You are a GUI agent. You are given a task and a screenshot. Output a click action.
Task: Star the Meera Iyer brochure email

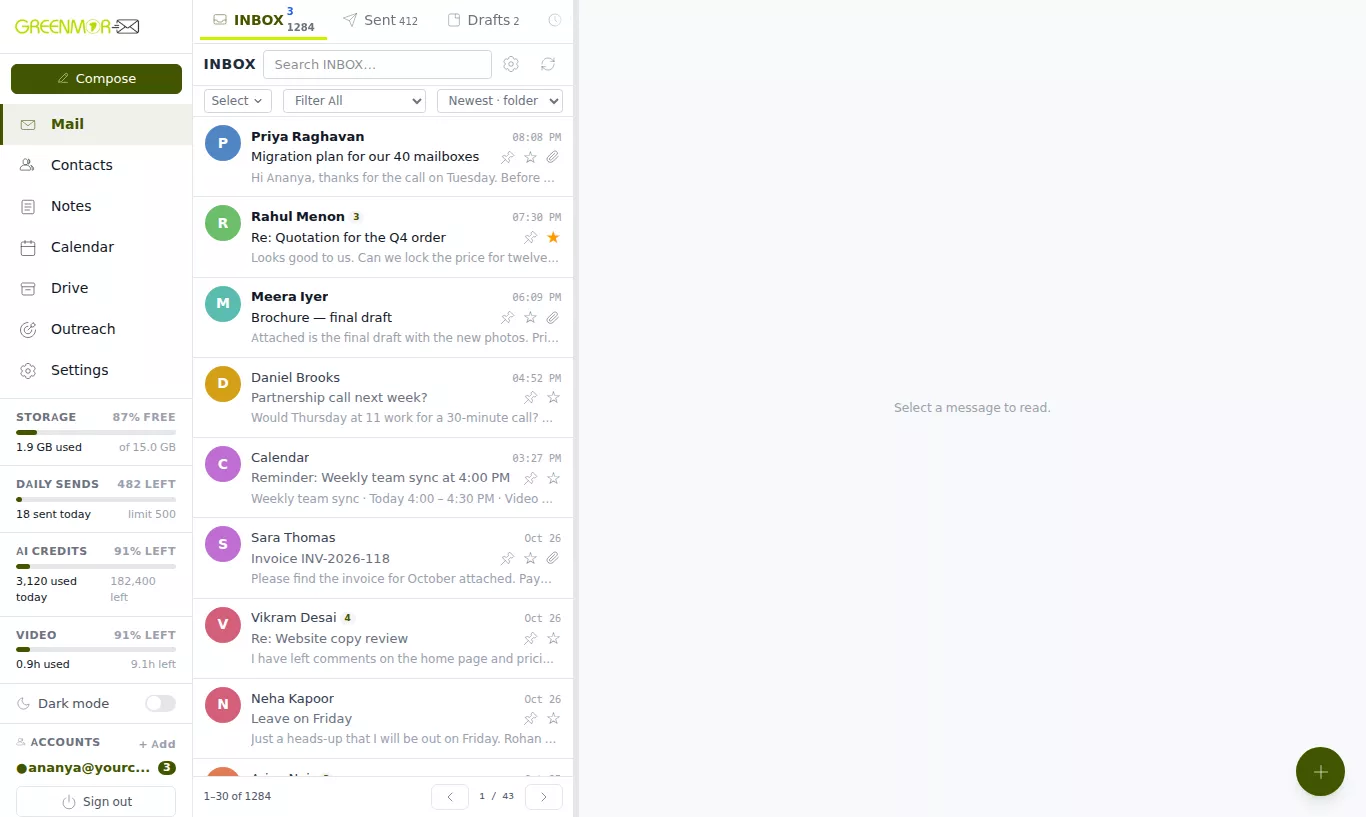pyautogui.click(x=530, y=318)
